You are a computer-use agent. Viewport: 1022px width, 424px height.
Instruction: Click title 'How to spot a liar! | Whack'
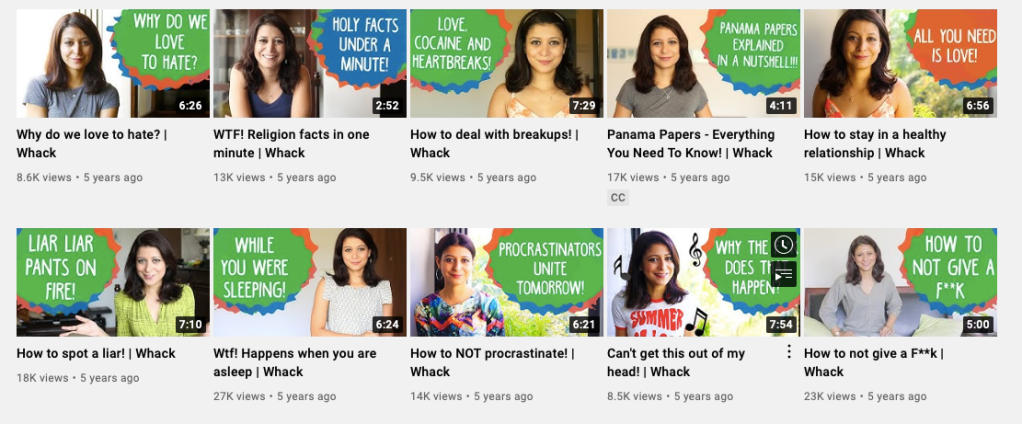[96, 354]
